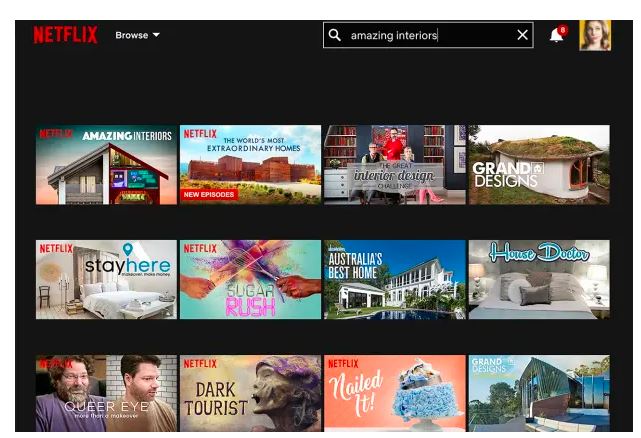Image resolution: width=641 pixels, height=438 pixels.
Task: Open the Grand Designs cob house thumbnail
Action: 539,165
